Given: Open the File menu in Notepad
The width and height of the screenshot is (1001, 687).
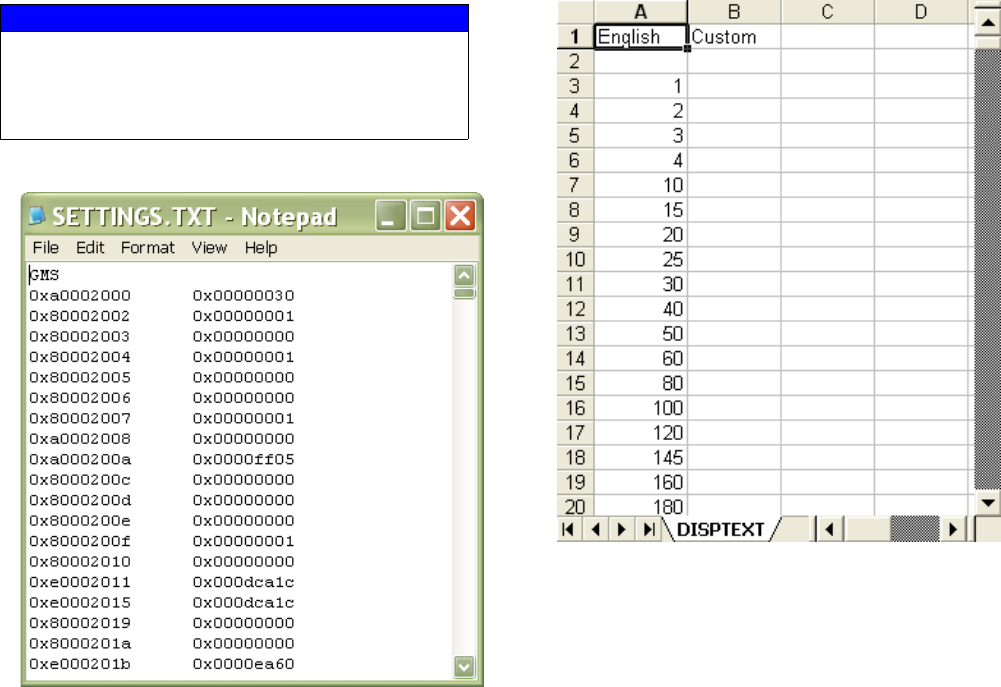Looking at the screenshot, I should [45, 248].
